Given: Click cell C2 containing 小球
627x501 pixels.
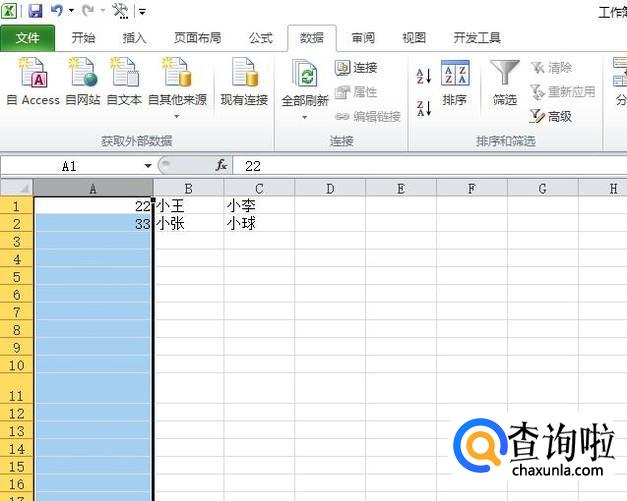Looking at the screenshot, I should coord(260,224).
